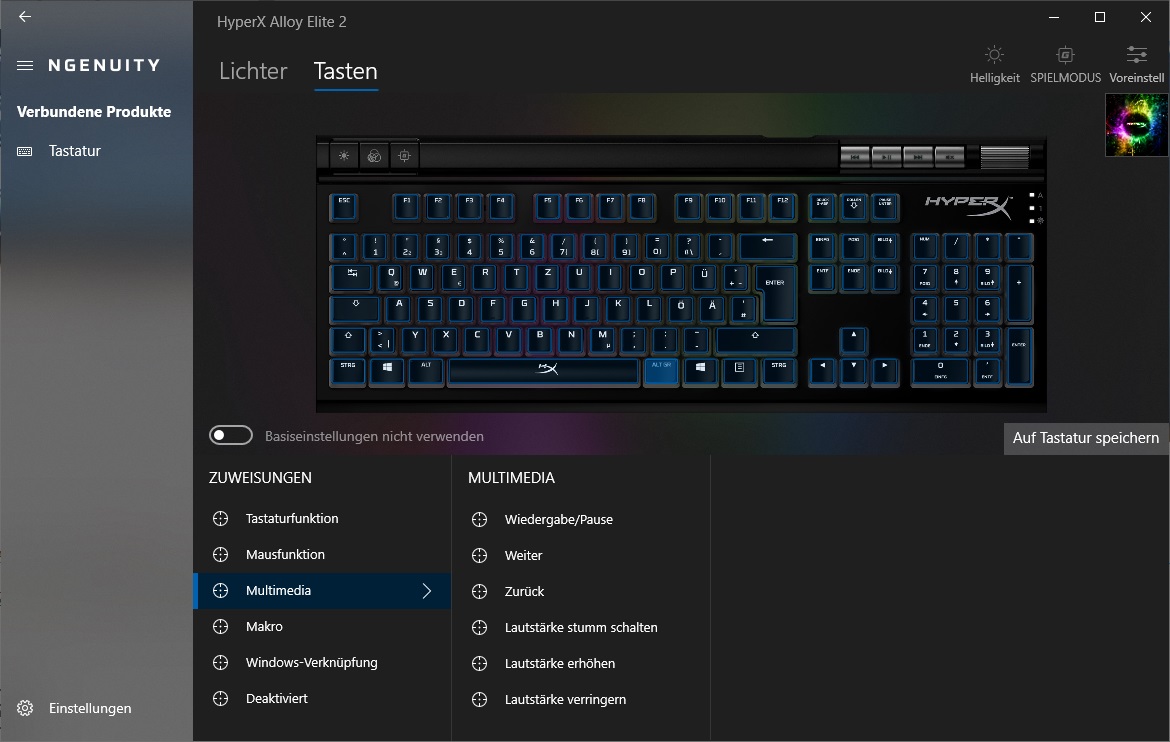This screenshot has height=742, width=1170.
Task: Select the up arrow key
Action: tap(854, 340)
